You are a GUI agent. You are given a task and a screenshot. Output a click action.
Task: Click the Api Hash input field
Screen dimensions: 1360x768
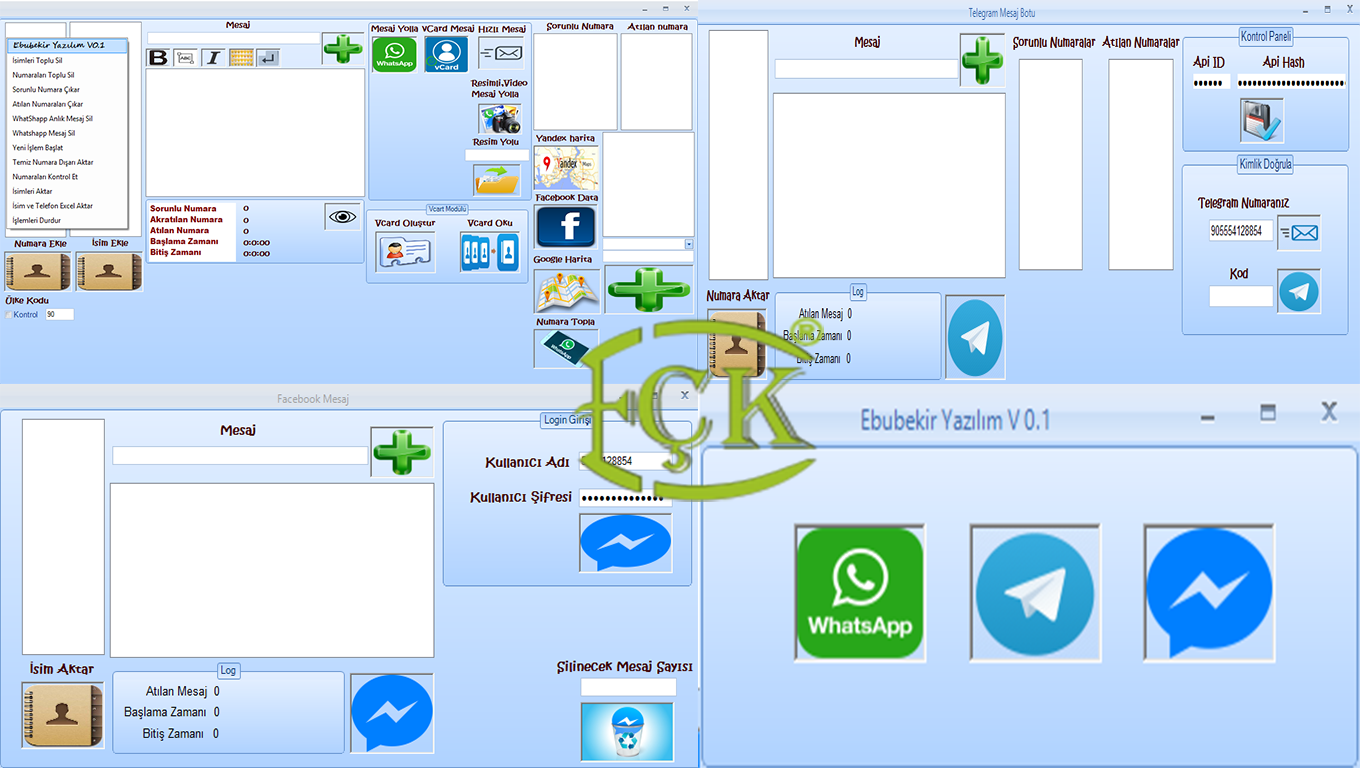pyautogui.click(x=1291, y=82)
